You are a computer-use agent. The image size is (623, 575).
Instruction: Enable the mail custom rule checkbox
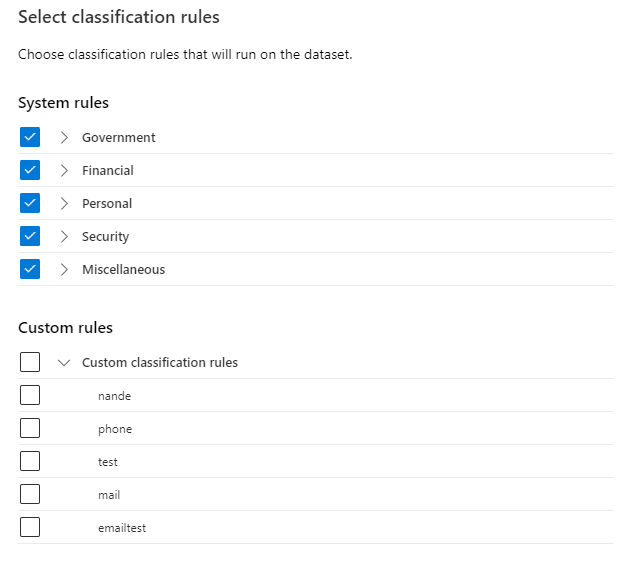(30, 494)
